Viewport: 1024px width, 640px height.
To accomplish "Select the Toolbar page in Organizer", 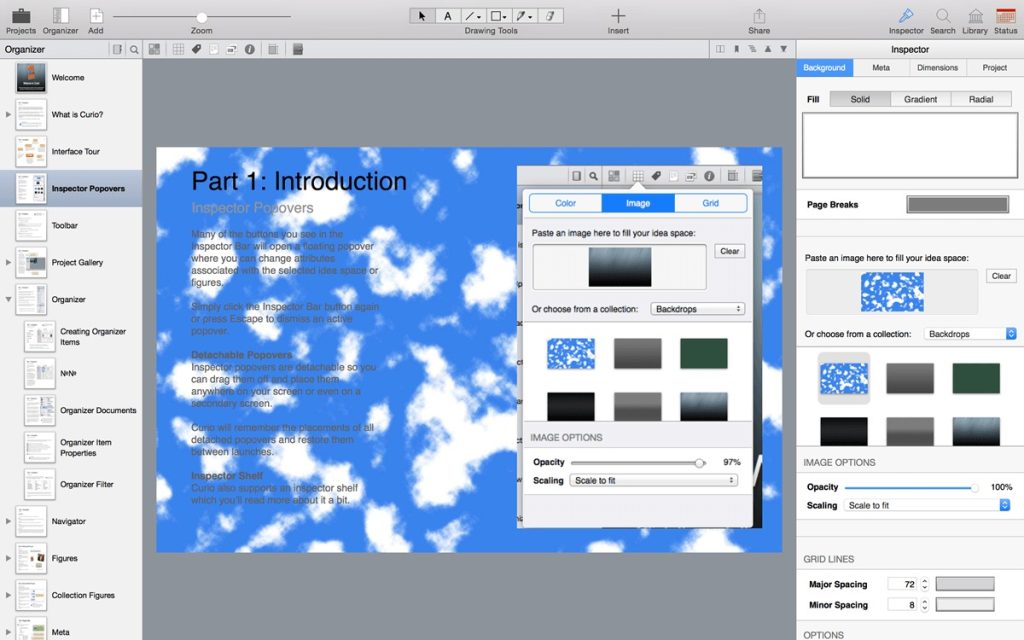I will tap(65, 226).
